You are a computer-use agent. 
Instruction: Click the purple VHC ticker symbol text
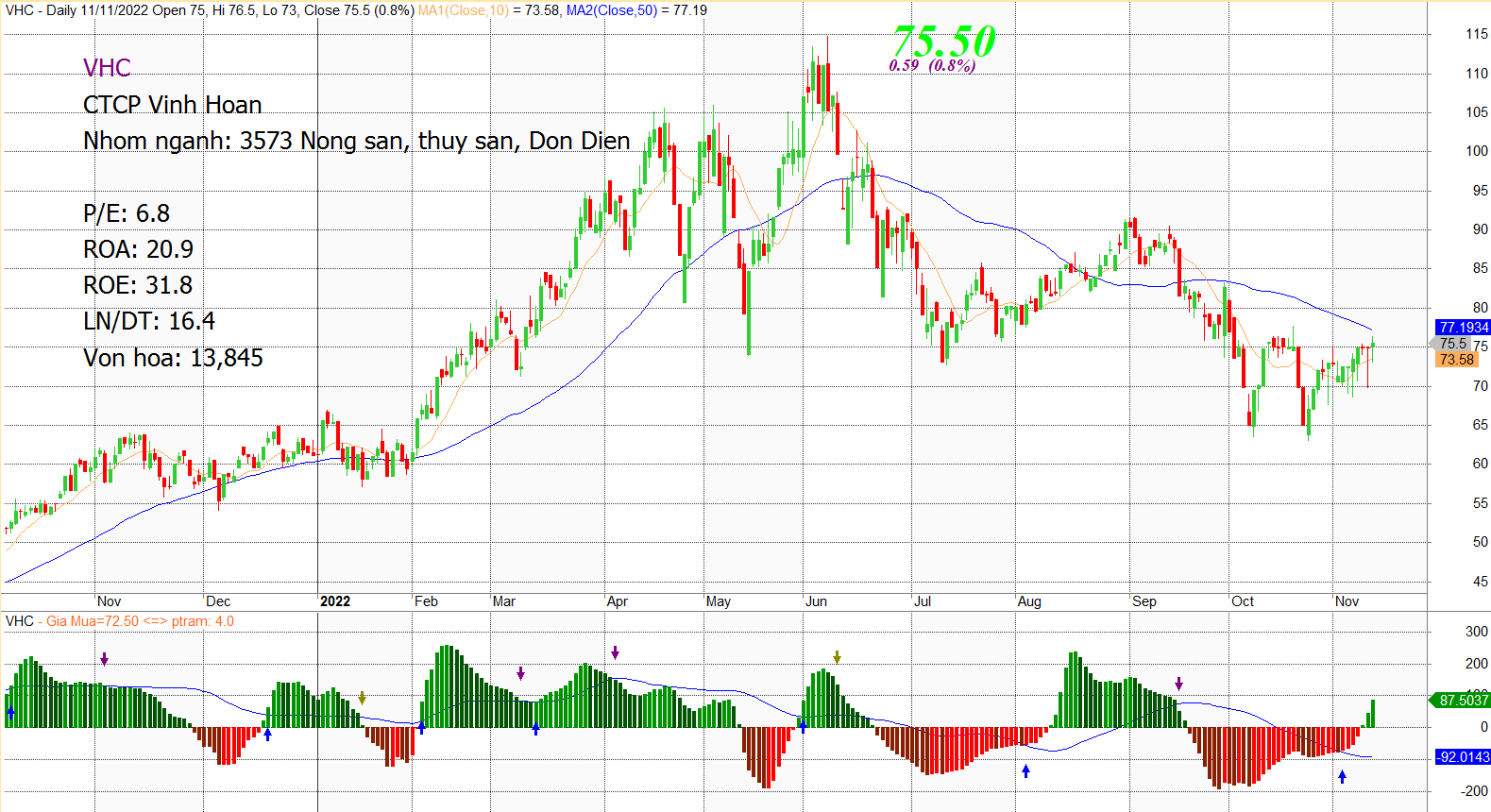[x=107, y=68]
